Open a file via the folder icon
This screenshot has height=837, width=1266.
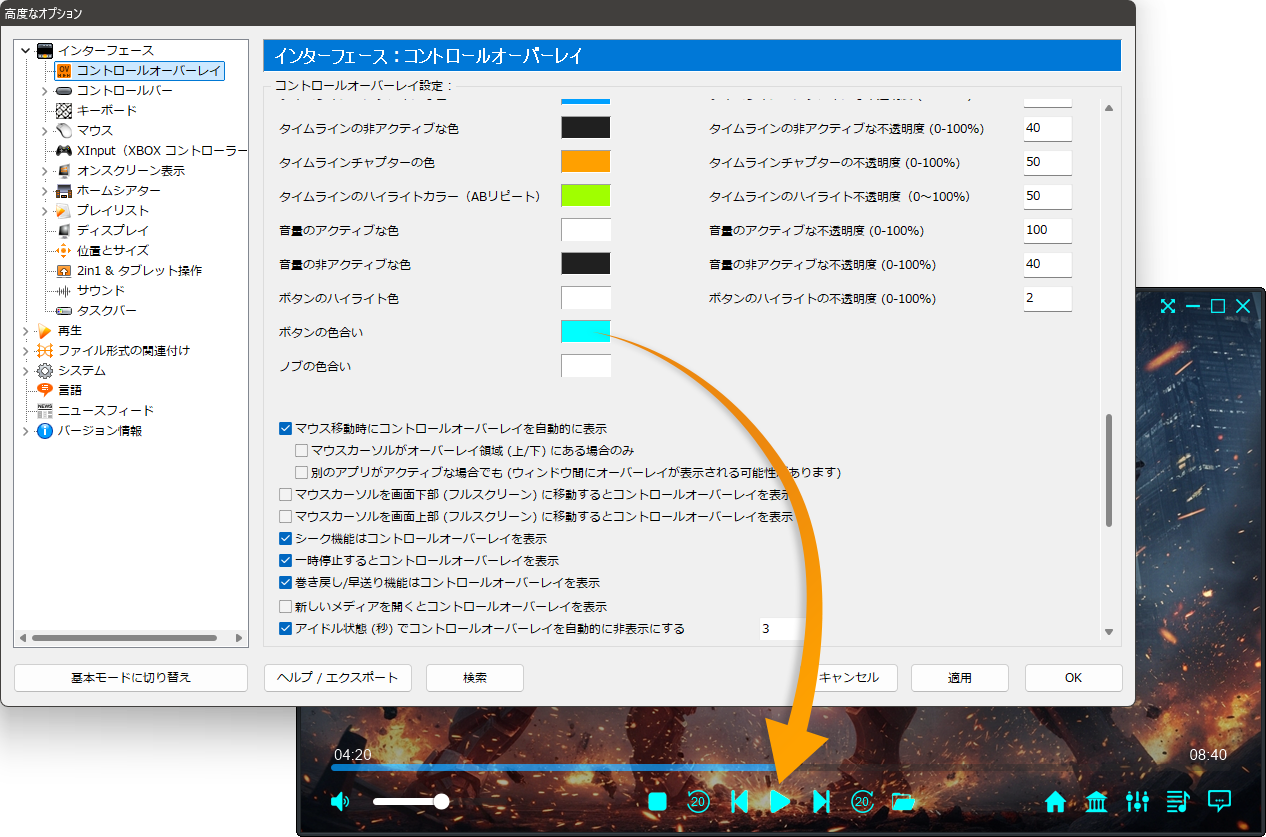903,801
